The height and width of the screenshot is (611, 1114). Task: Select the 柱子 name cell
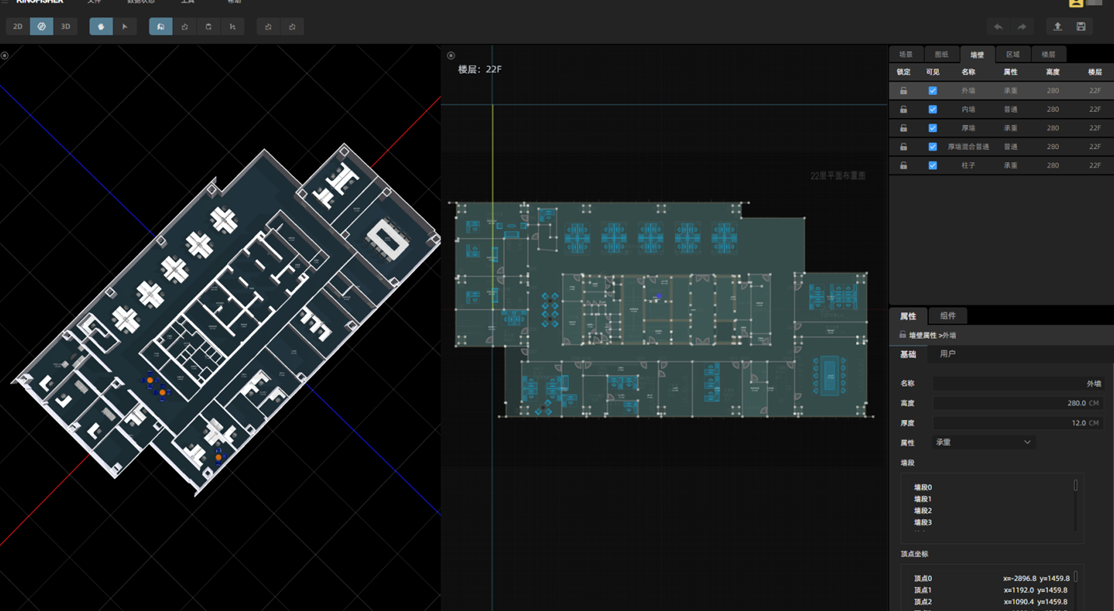(968, 165)
